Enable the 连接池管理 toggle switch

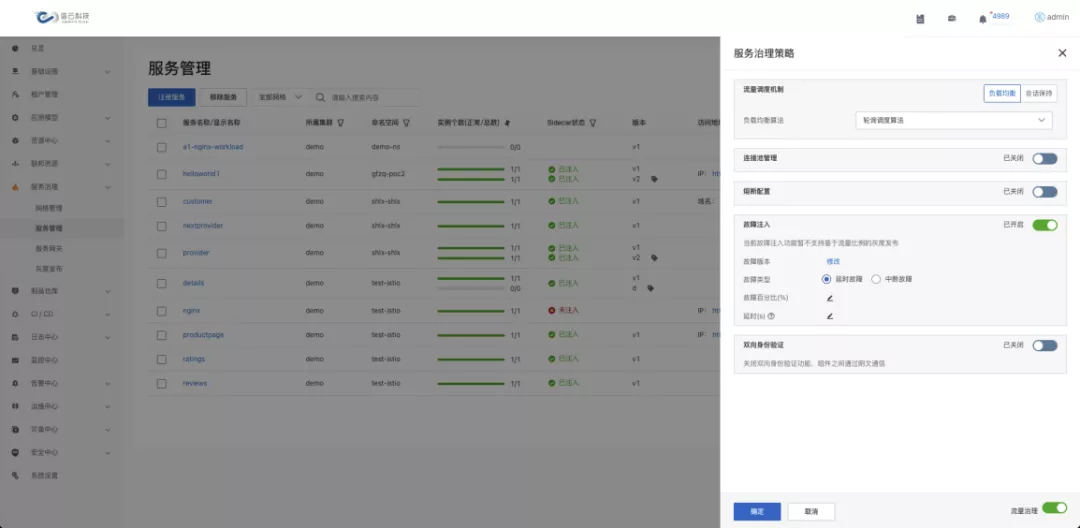click(x=1044, y=158)
